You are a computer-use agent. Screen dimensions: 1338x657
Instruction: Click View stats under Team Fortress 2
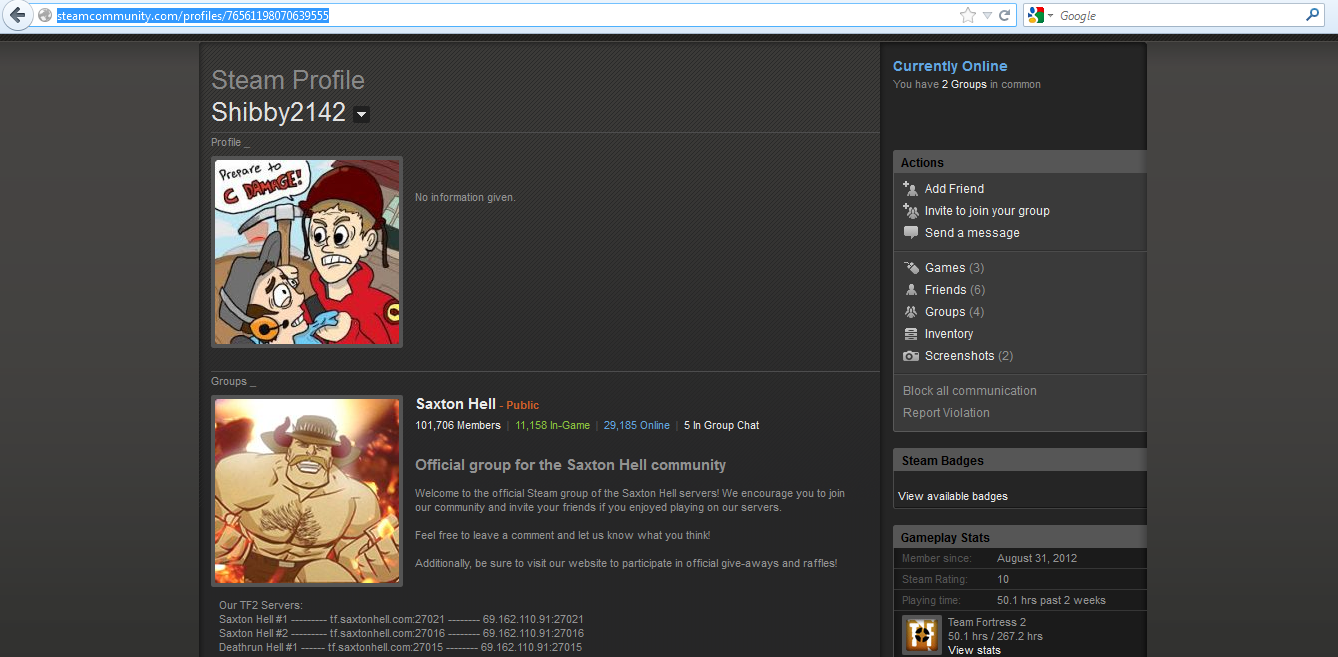(x=974, y=650)
